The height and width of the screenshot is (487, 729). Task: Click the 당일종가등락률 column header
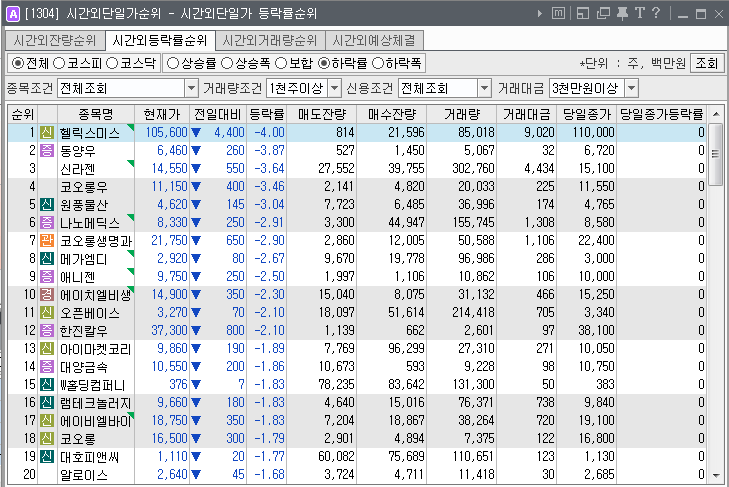click(661, 114)
